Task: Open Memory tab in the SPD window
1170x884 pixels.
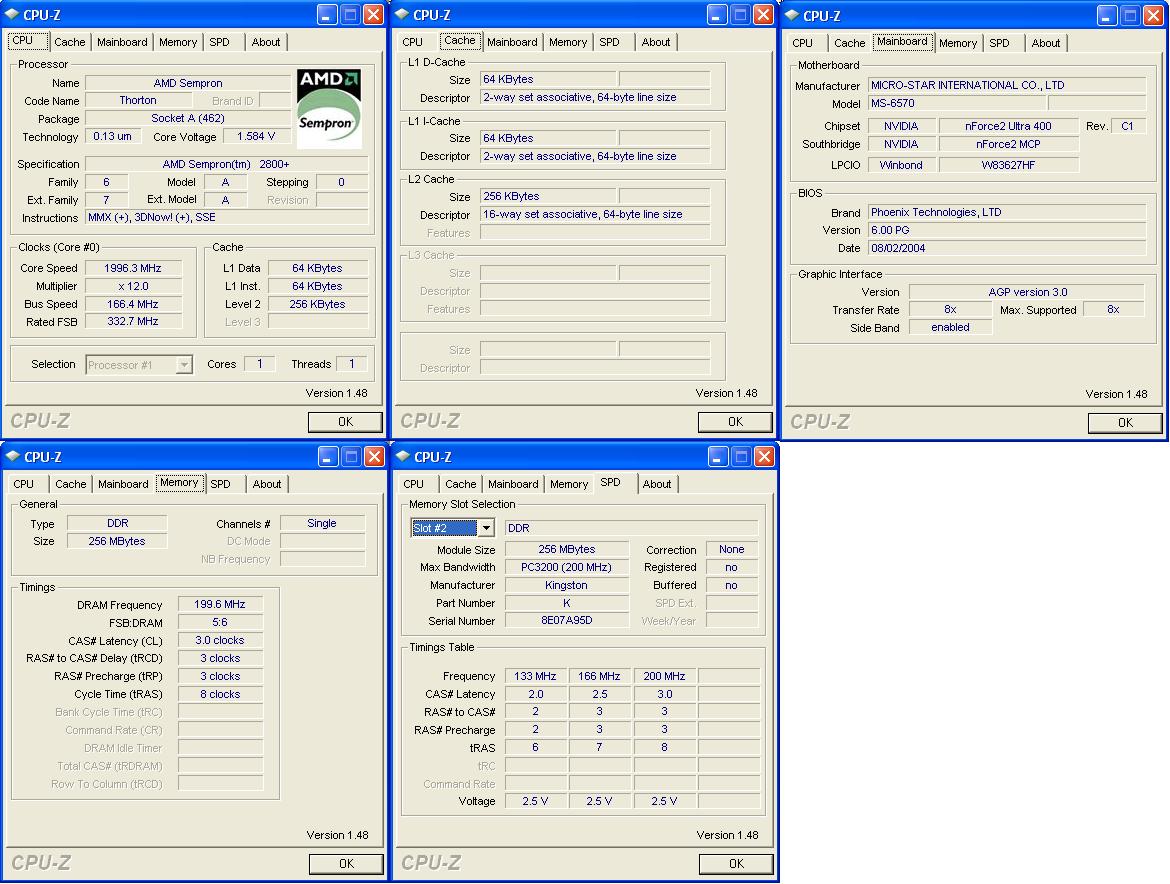Action: (x=569, y=484)
